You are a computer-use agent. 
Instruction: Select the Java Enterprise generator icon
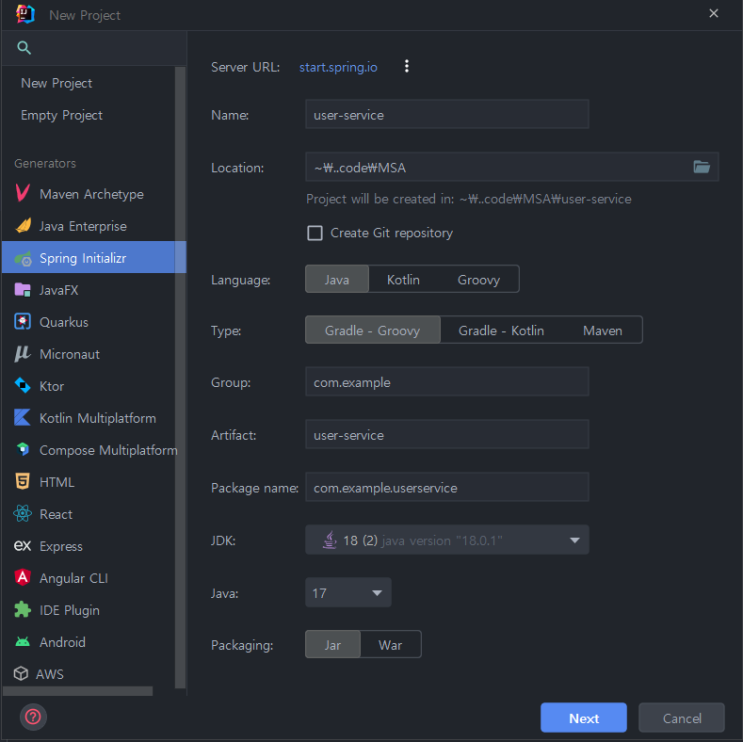(x=23, y=226)
